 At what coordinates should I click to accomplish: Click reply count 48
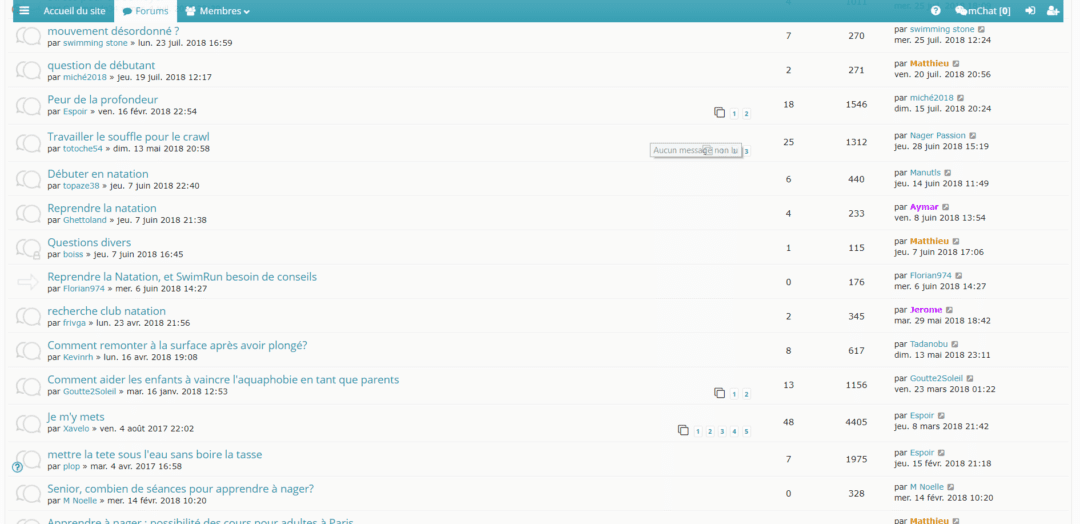(x=789, y=422)
